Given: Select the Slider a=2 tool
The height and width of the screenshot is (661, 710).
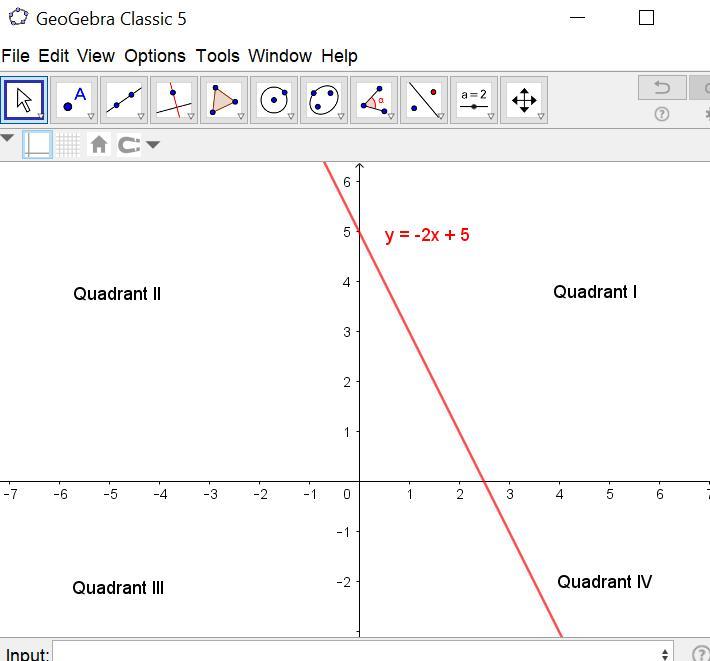Looking at the screenshot, I should (474, 100).
